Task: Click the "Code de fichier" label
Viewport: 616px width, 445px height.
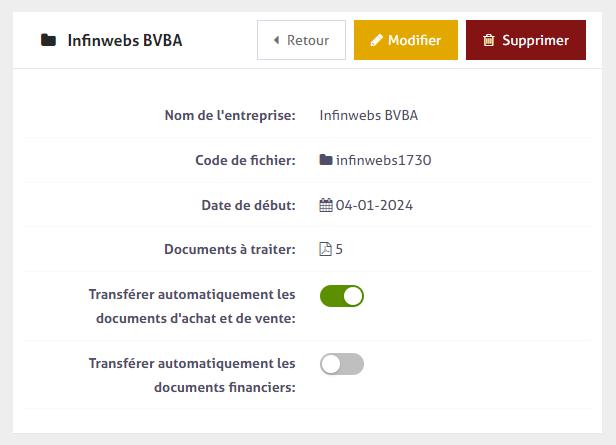Action: click(x=246, y=160)
